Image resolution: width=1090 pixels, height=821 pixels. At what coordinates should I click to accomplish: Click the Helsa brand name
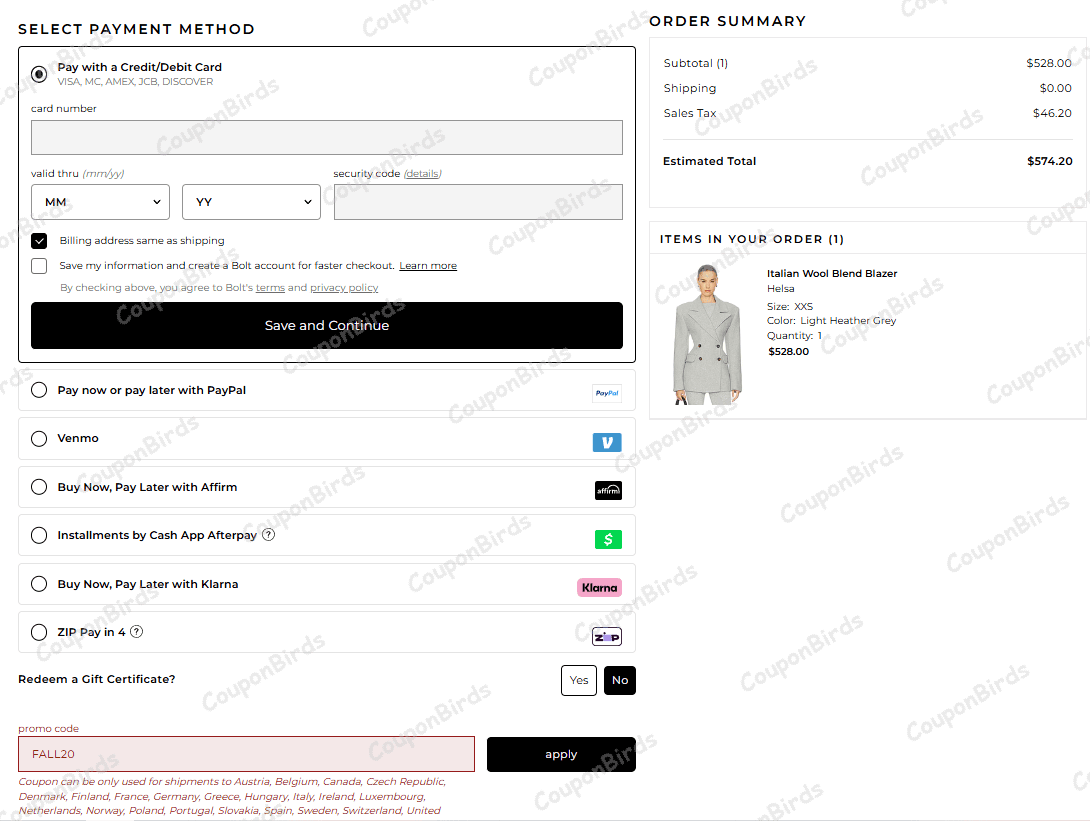[x=781, y=288]
